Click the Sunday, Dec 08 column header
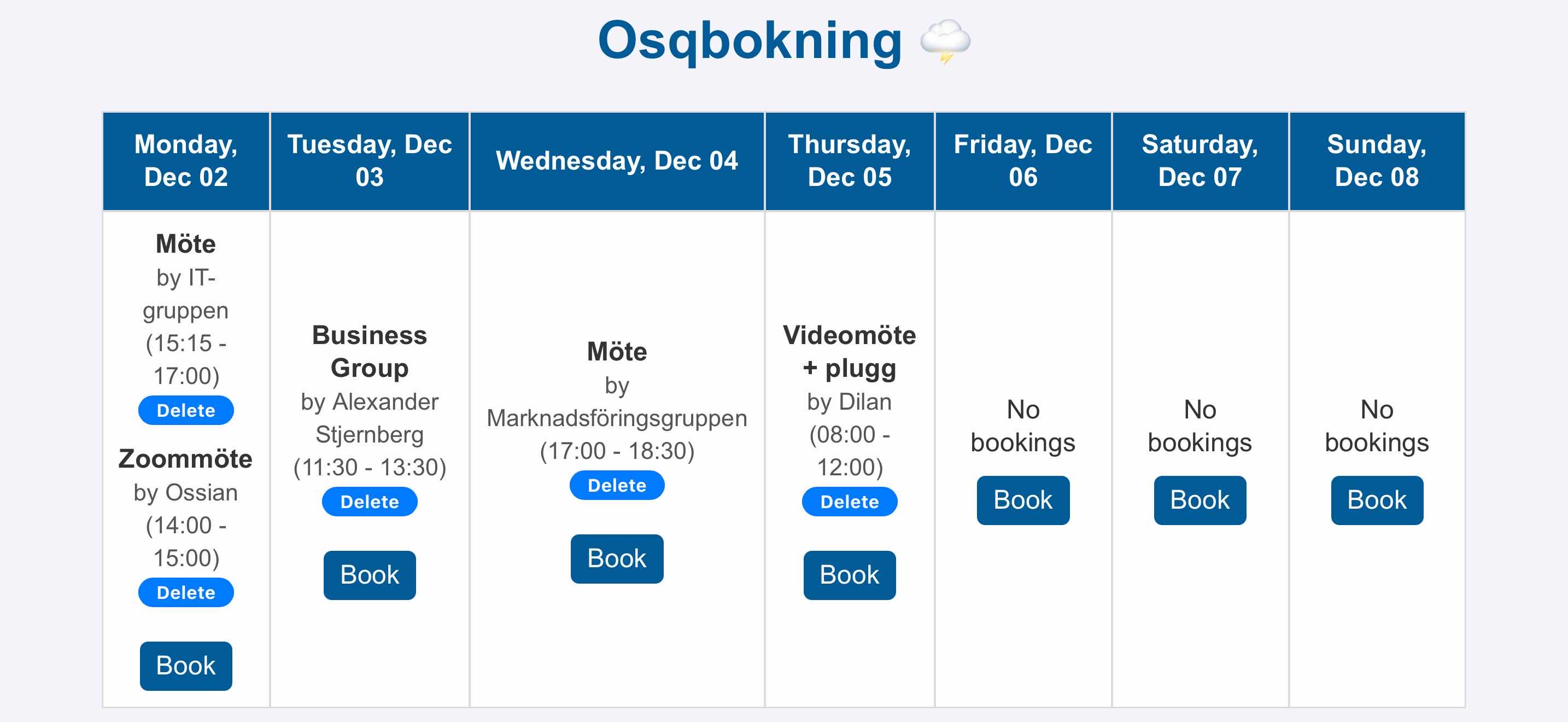The width and height of the screenshot is (1568, 722). click(1377, 161)
